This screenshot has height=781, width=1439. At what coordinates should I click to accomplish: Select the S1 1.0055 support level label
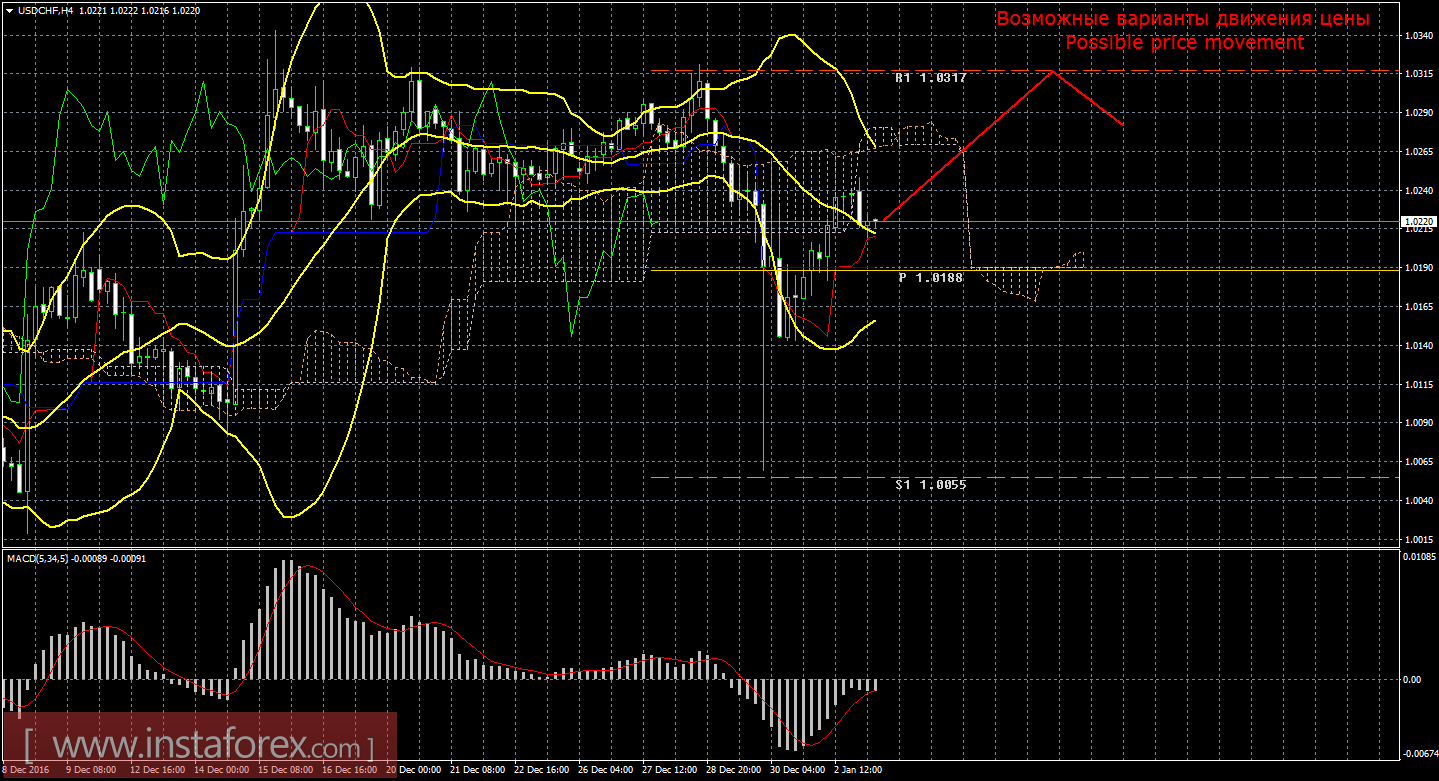pyautogui.click(x=930, y=484)
